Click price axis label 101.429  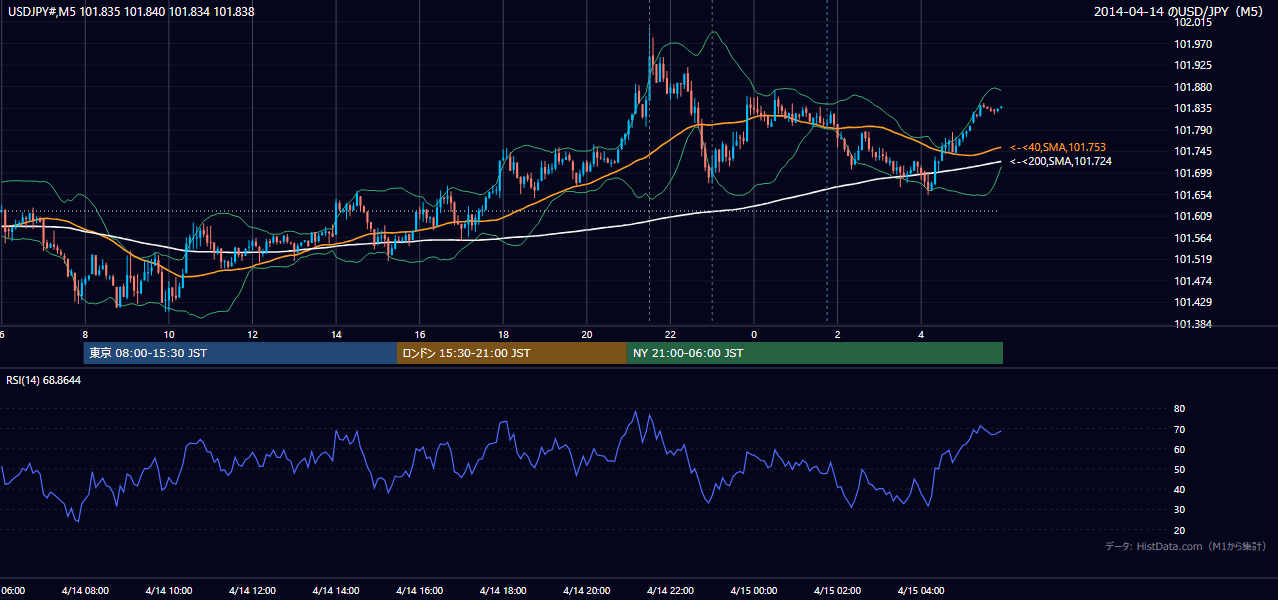click(x=1192, y=302)
